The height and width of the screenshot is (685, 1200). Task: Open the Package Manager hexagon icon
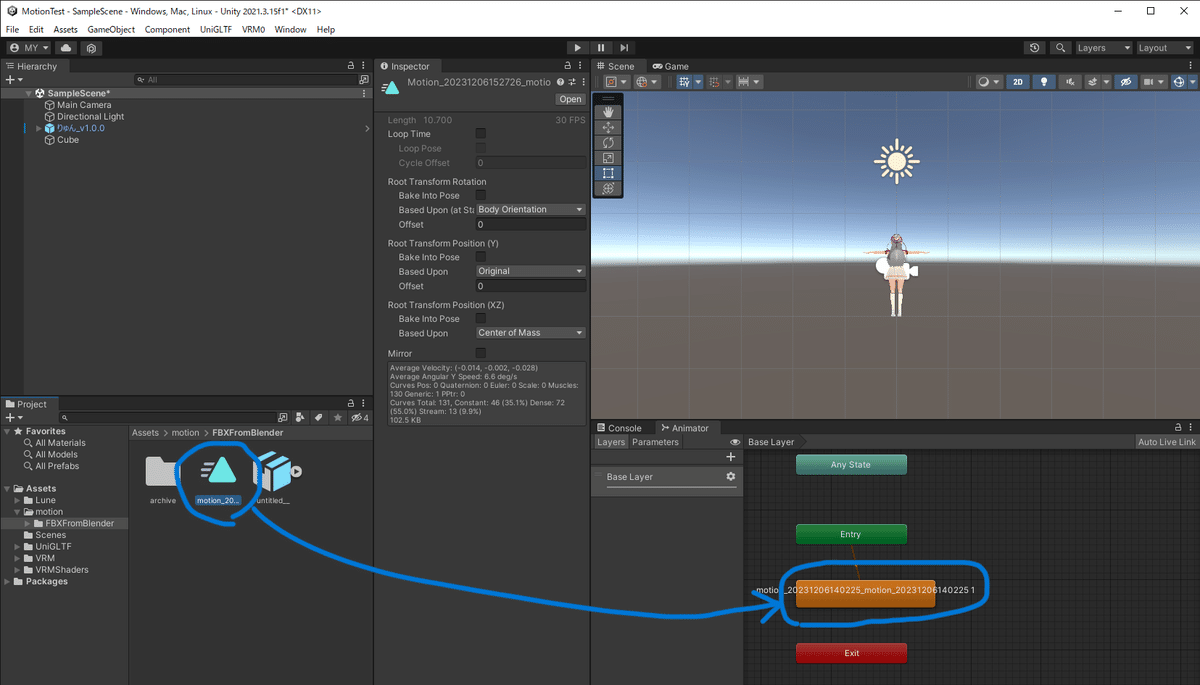[90, 48]
